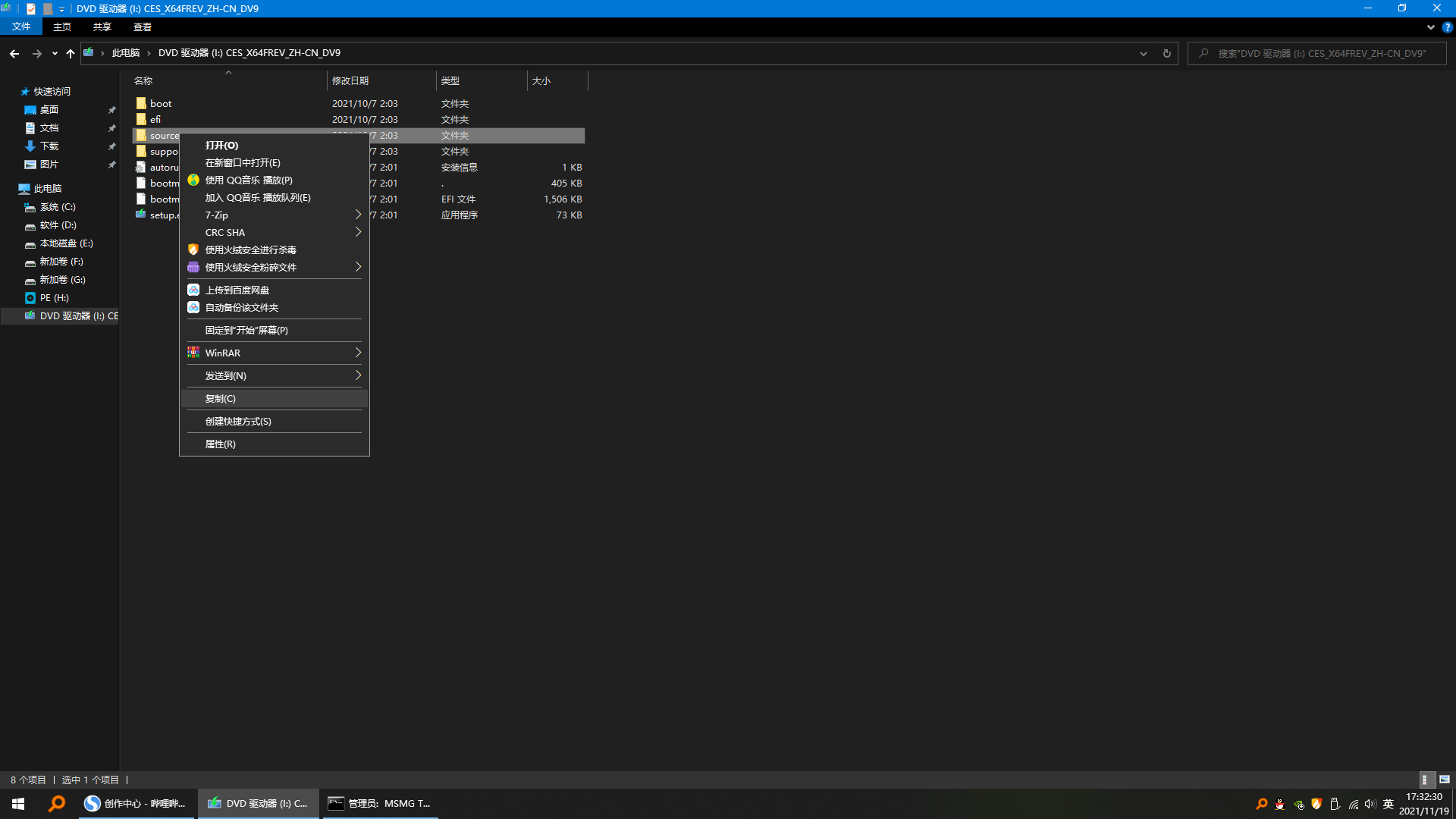Switch to details view icon in status bar
Screen dimensions: 1456x819
[1426, 780]
